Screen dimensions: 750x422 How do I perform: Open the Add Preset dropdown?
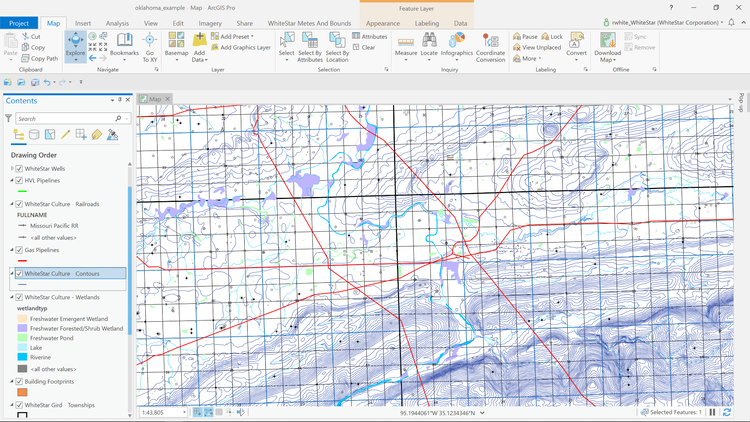click(232, 36)
